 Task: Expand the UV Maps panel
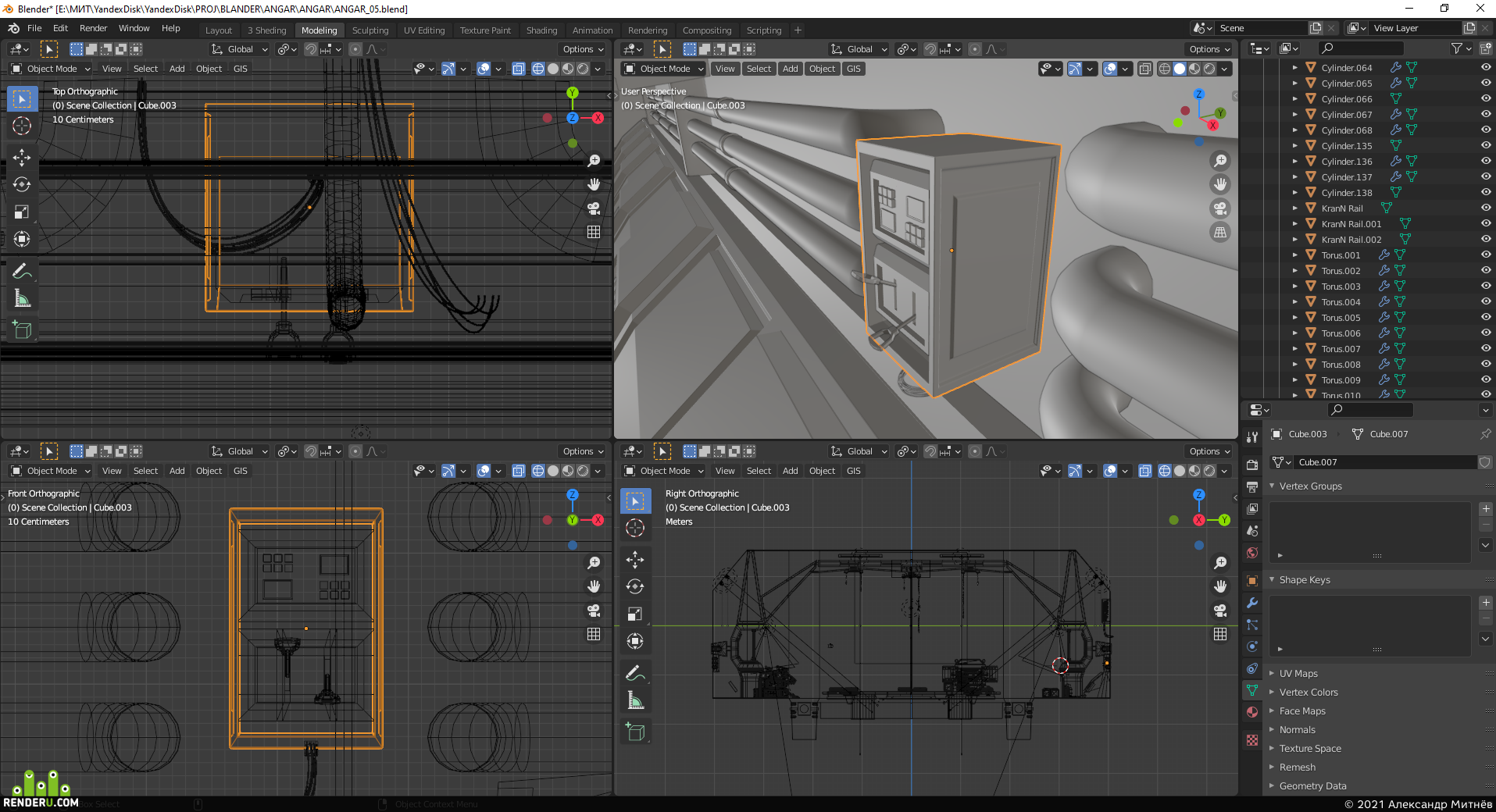pyautogui.click(x=1298, y=673)
